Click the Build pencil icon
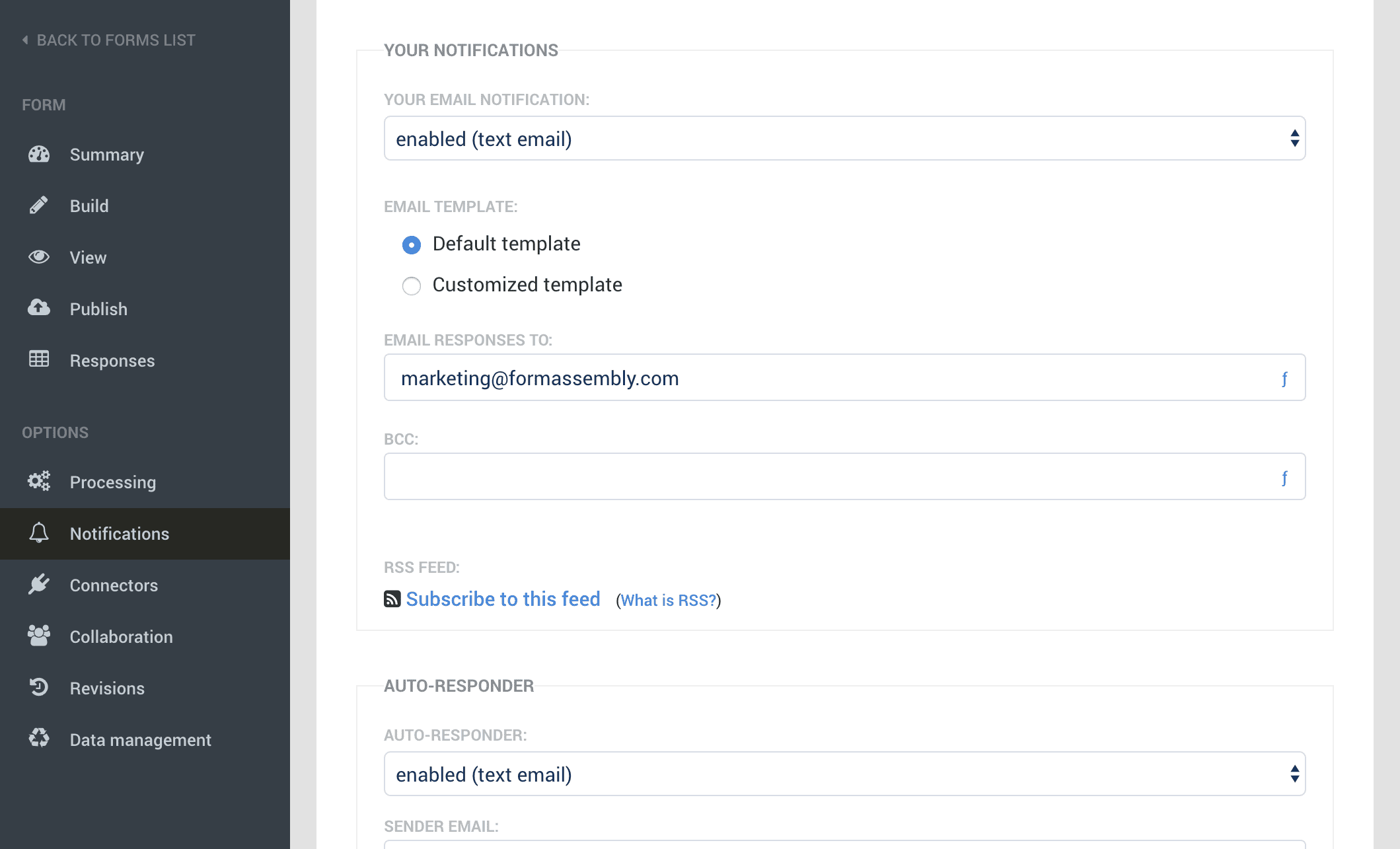Screen dimensions: 1400x849 (x=39, y=205)
